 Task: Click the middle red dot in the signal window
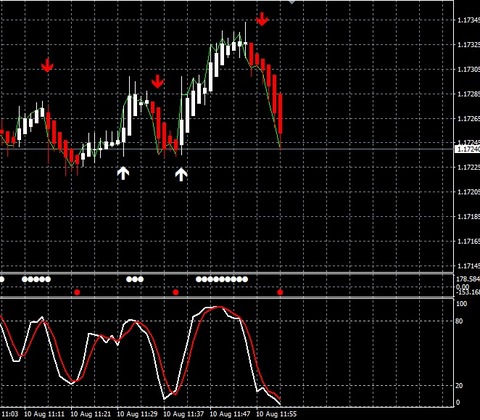(x=176, y=292)
